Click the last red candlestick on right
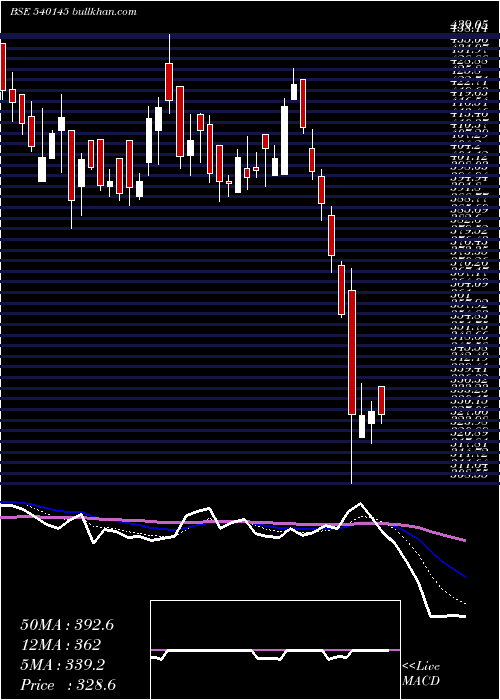The image size is (500, 700). (381, 400)
